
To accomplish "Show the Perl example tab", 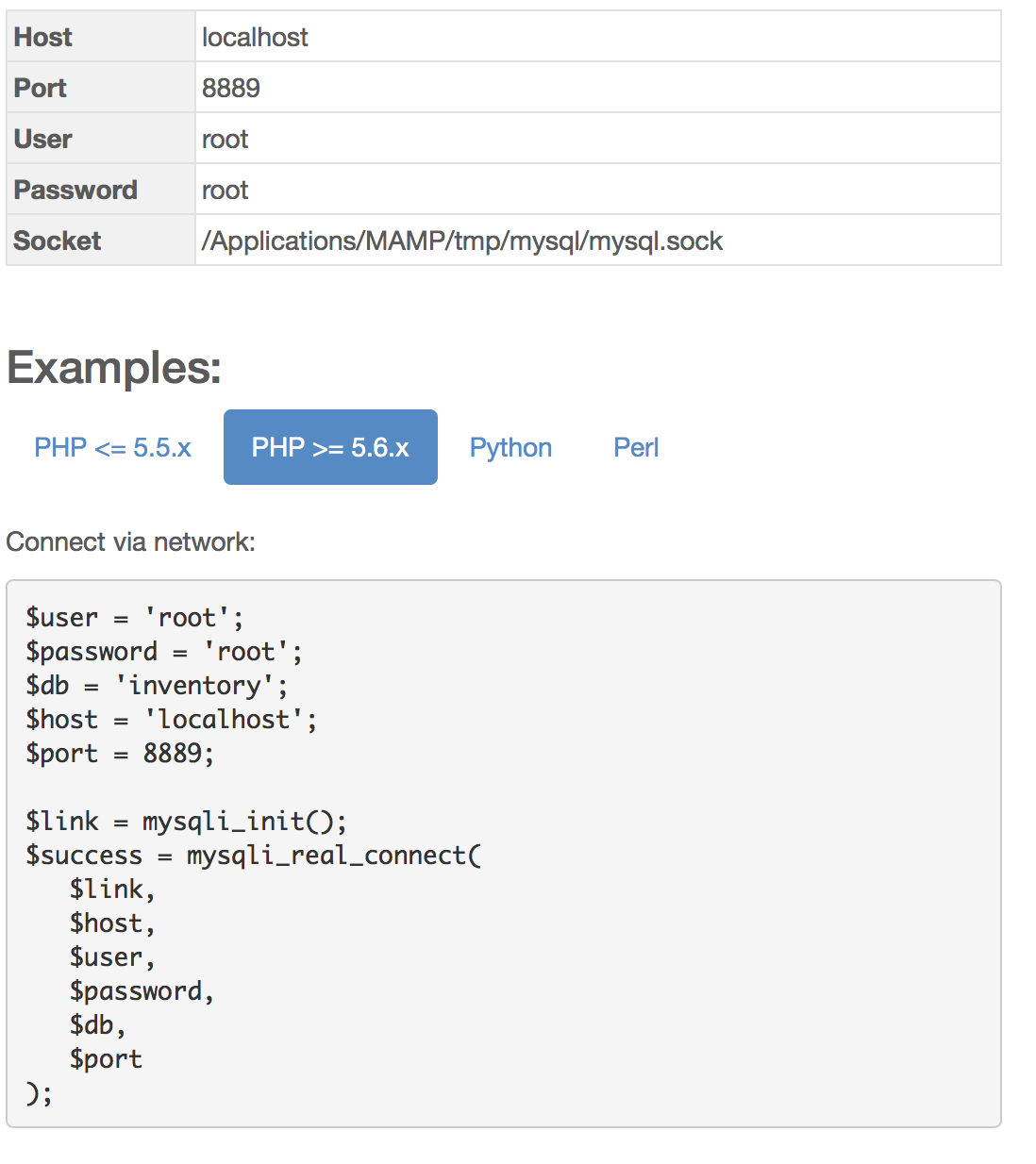I will click(636, 447).
